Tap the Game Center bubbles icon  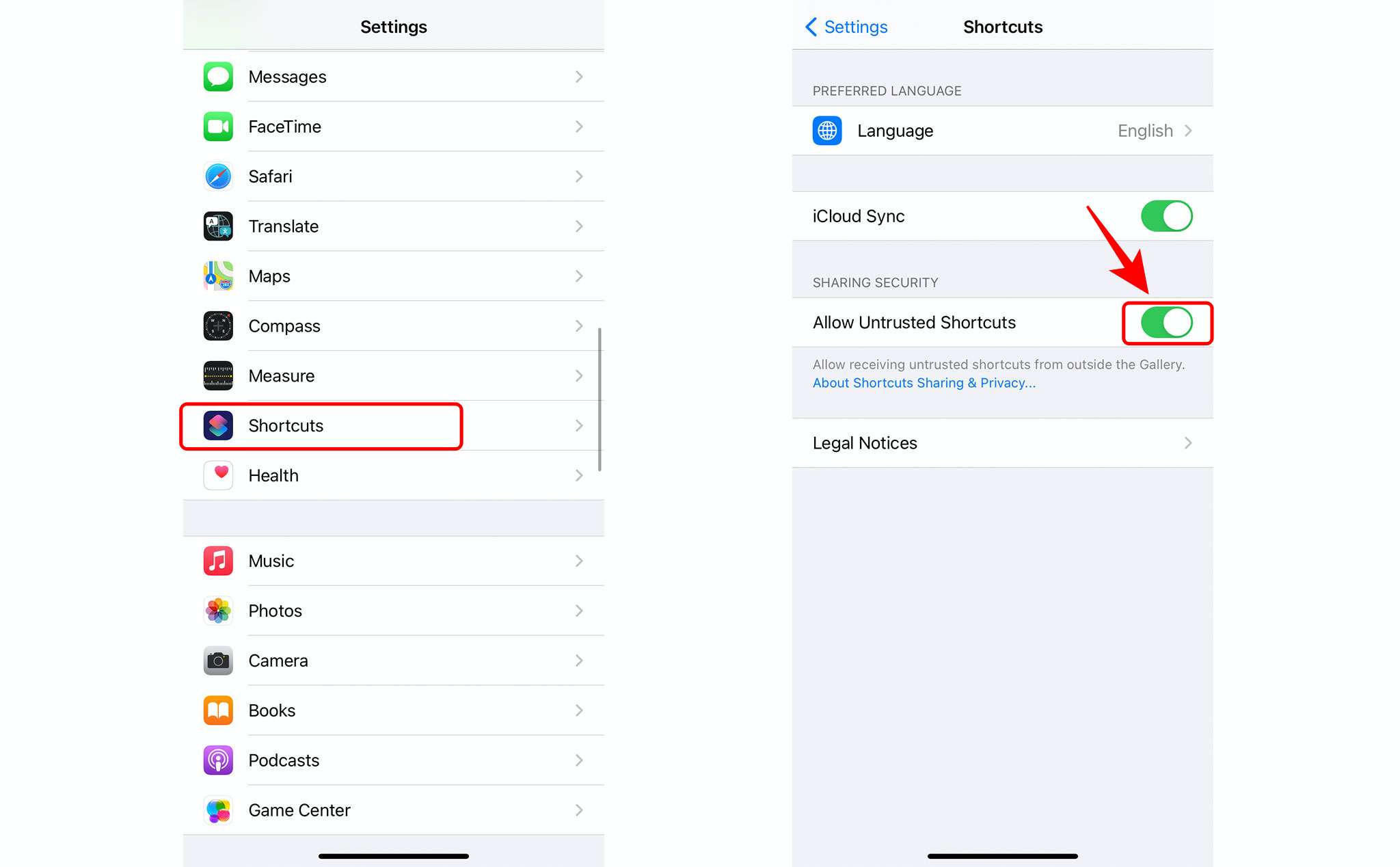[218, 810]
